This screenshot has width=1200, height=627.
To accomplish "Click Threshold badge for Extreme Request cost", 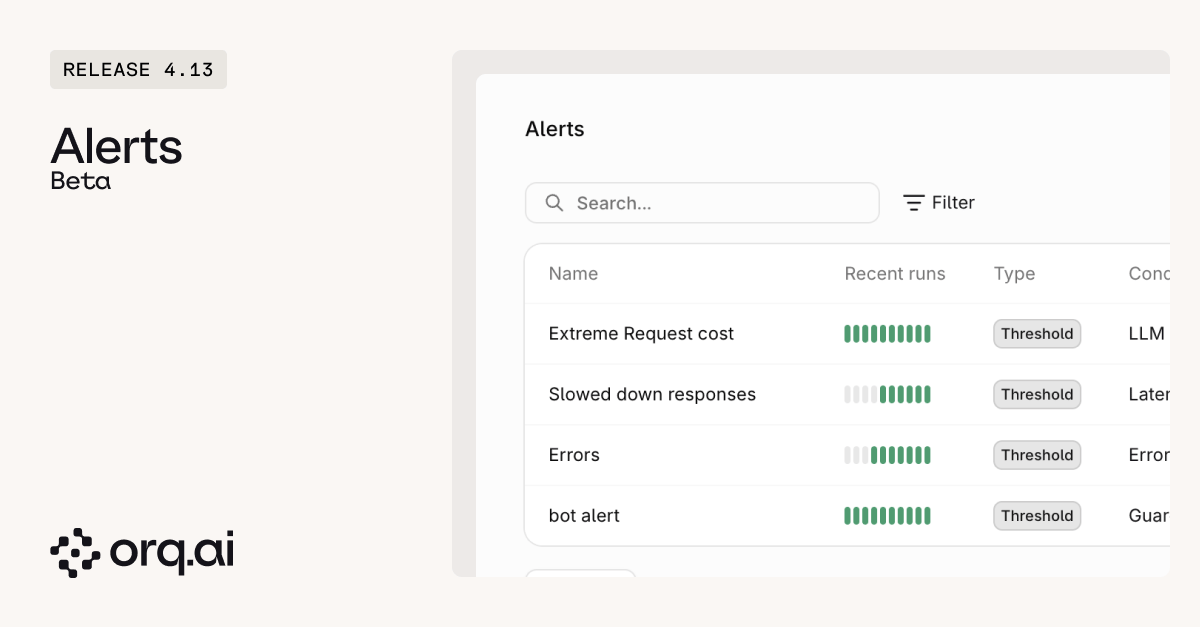I will point(1037,334).
